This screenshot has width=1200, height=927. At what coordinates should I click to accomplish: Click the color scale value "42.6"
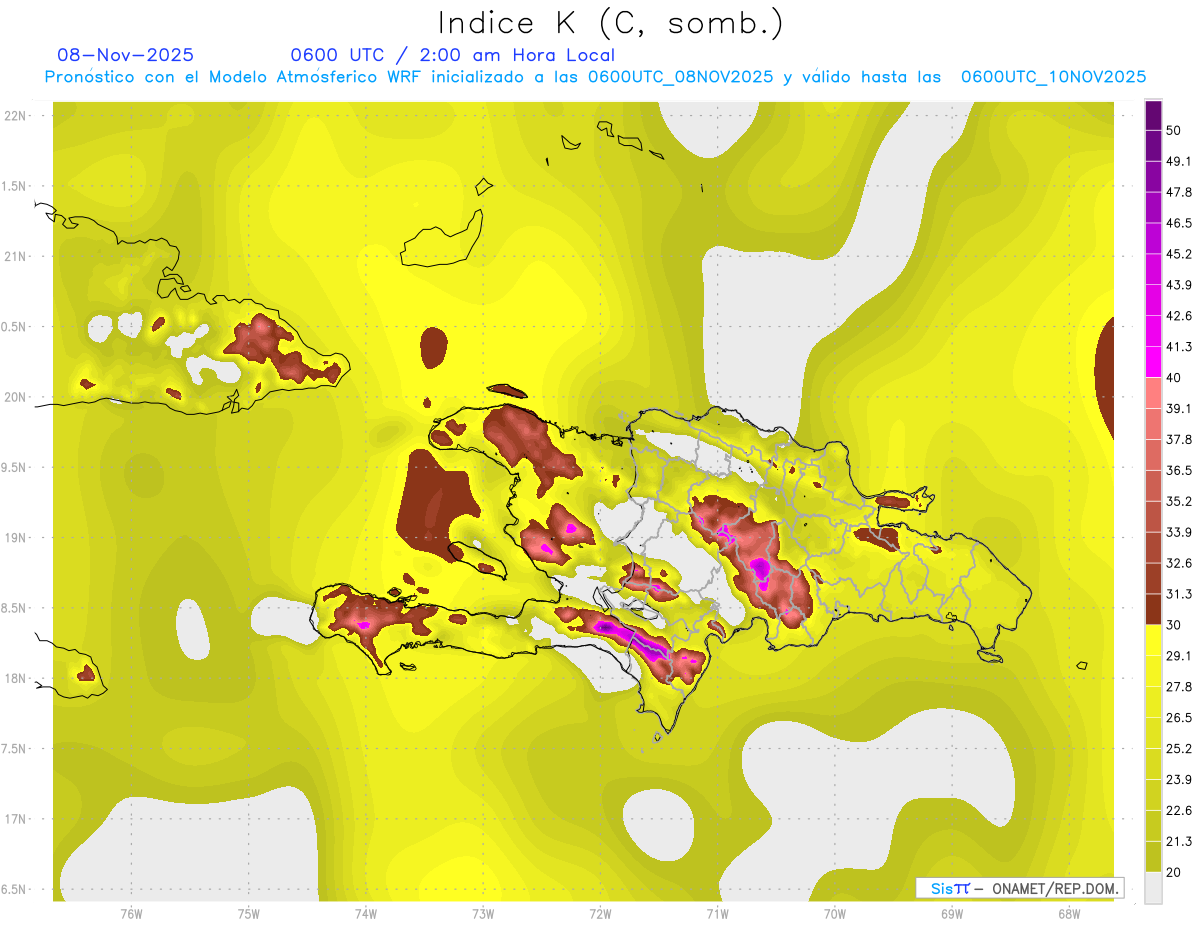click(1179, 316)
